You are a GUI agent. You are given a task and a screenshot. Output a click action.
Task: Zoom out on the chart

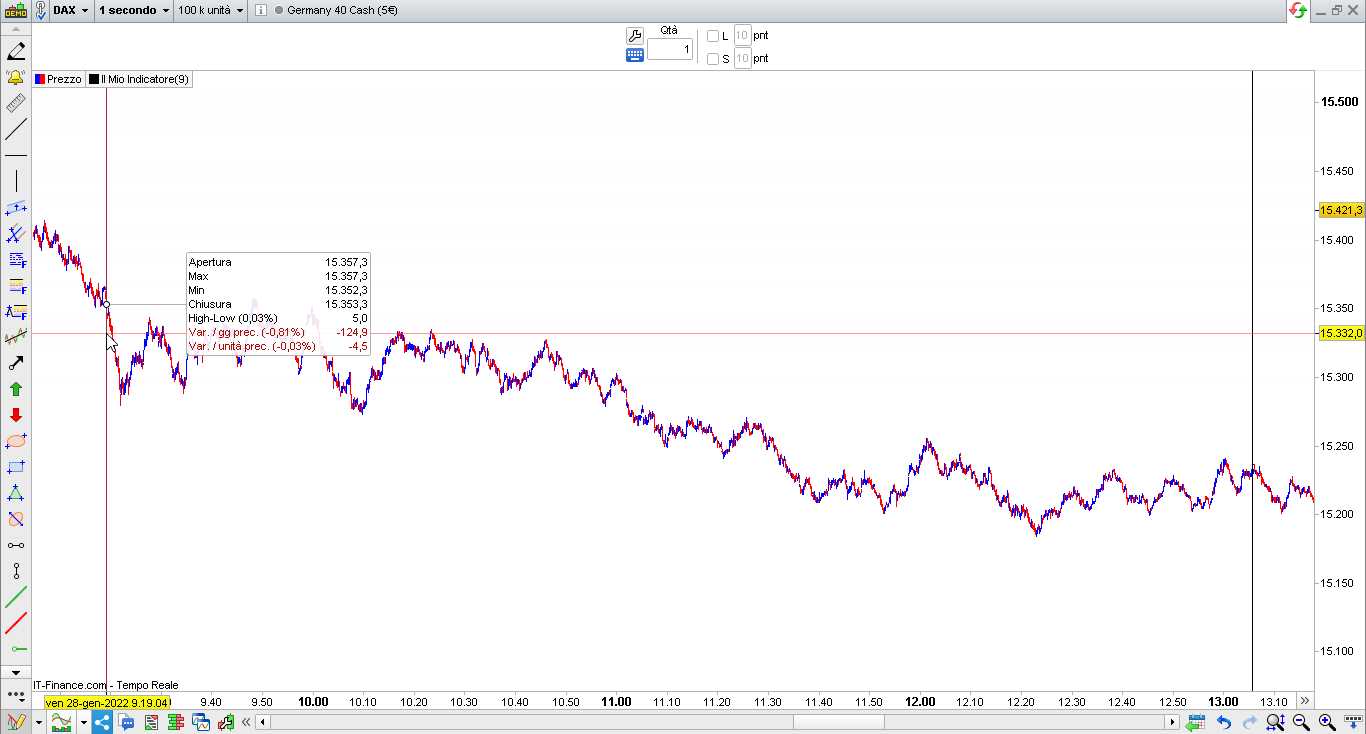pyautogui.click(x=1301, y=722)
